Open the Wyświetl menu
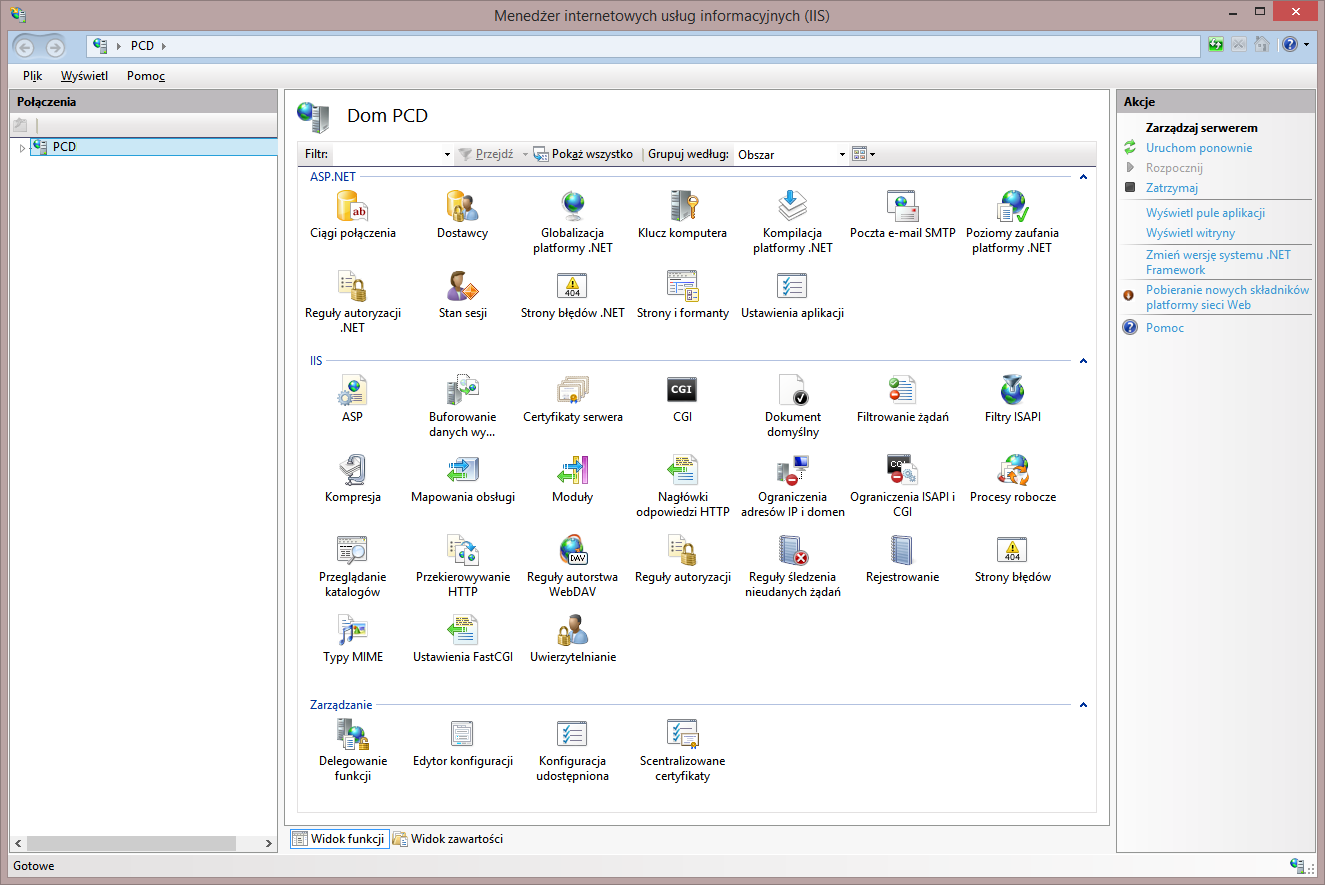The image size is (1325, 885). tap(84, 76)
